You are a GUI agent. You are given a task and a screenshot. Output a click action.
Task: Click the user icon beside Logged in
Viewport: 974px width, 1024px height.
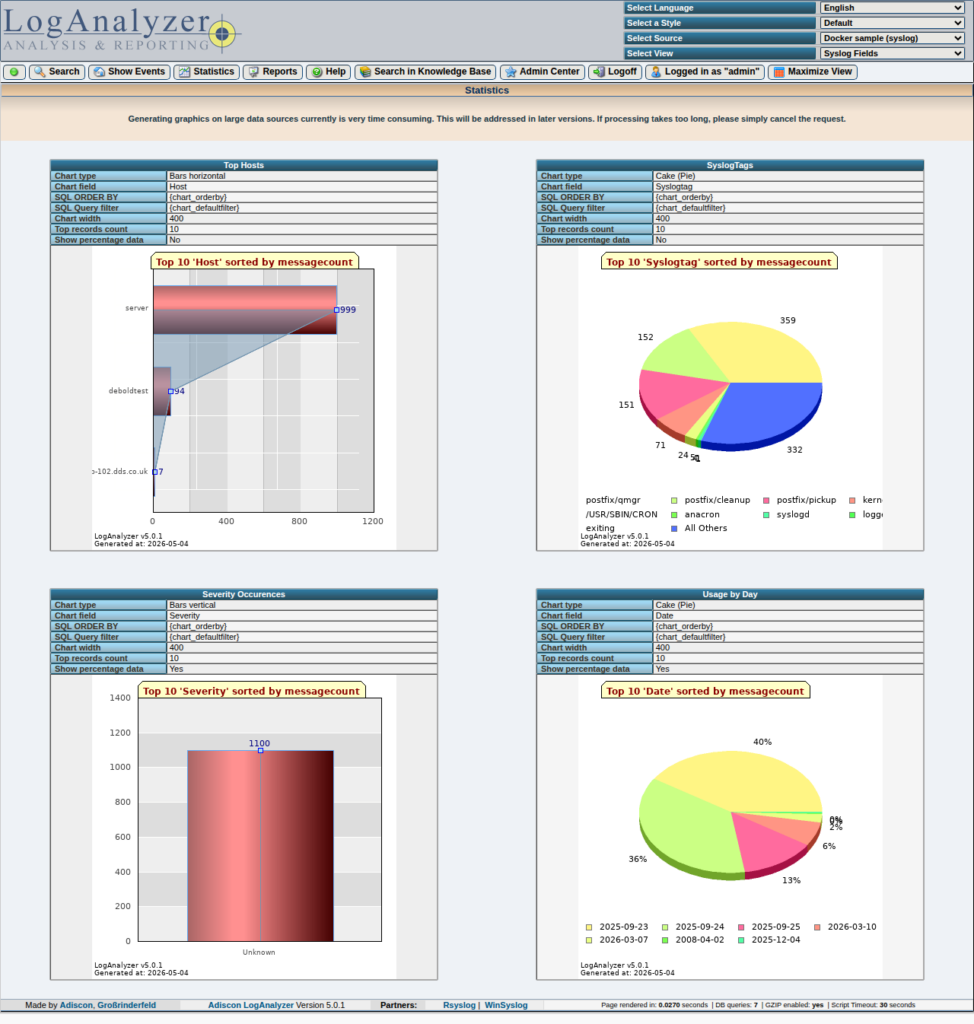pyautogui.click(x=656, y=72)
